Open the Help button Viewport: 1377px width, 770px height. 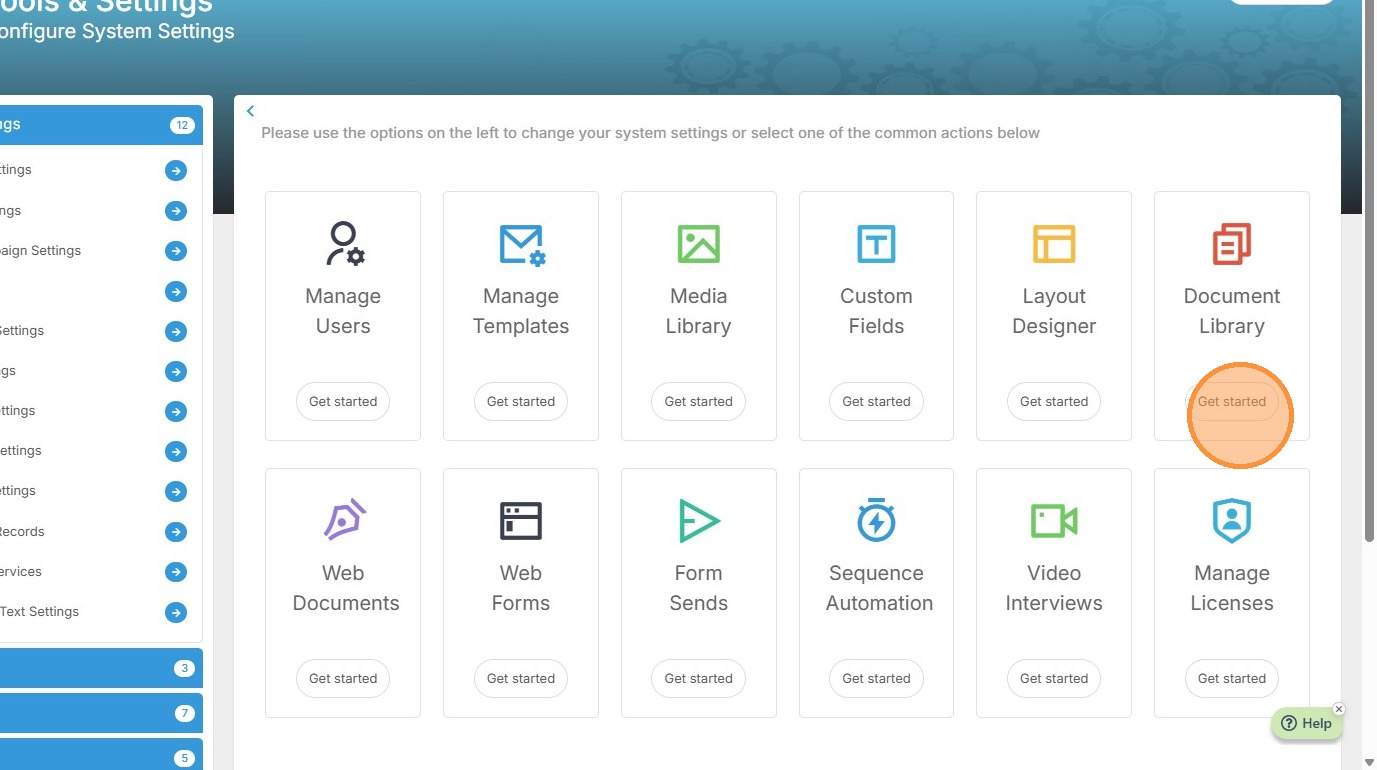pyautogui.click(x=1306, y=724)
